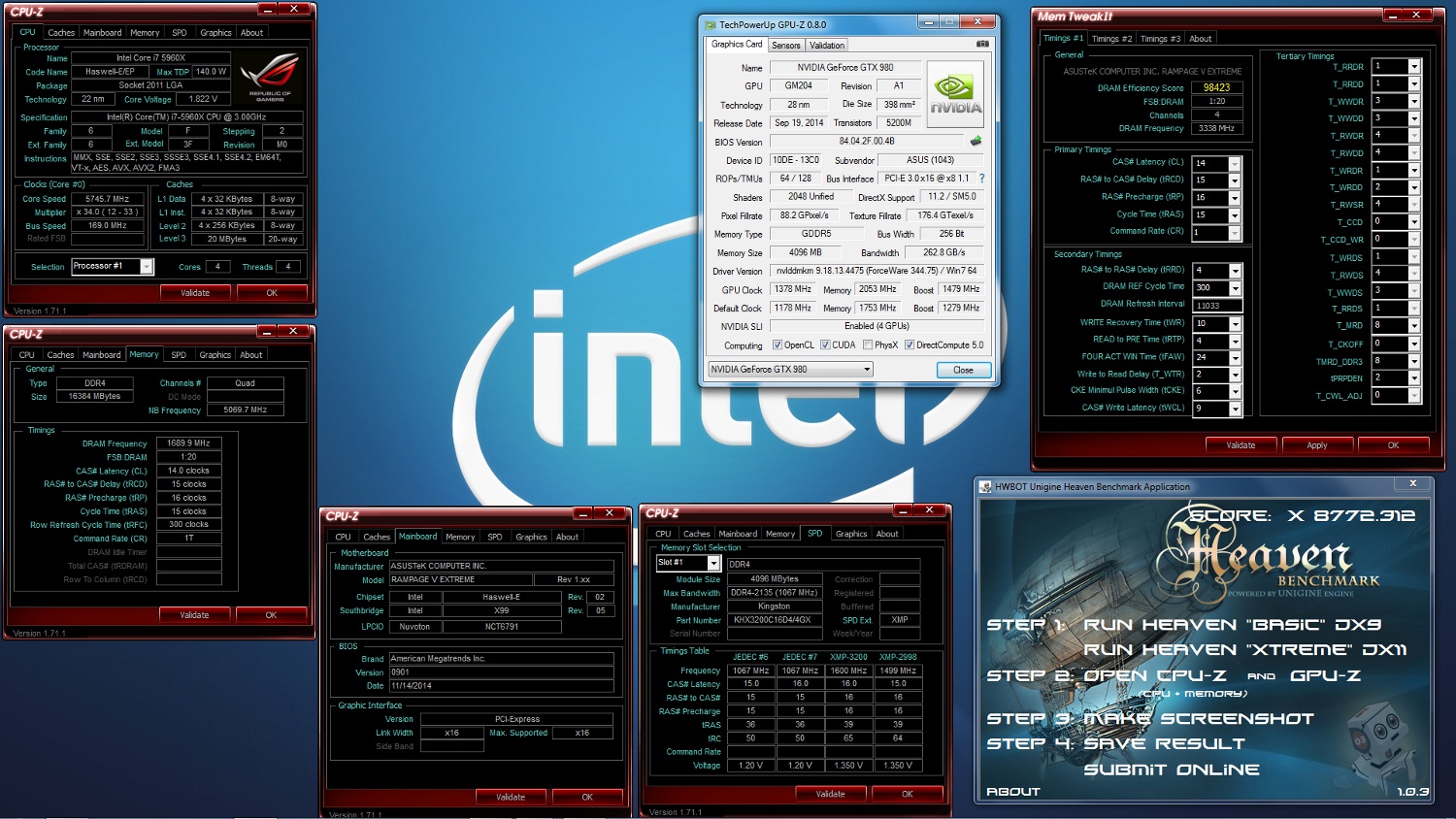Enable the PhysX checkbox
This screenshot has width=1456, height=819.
coord(867,345)
